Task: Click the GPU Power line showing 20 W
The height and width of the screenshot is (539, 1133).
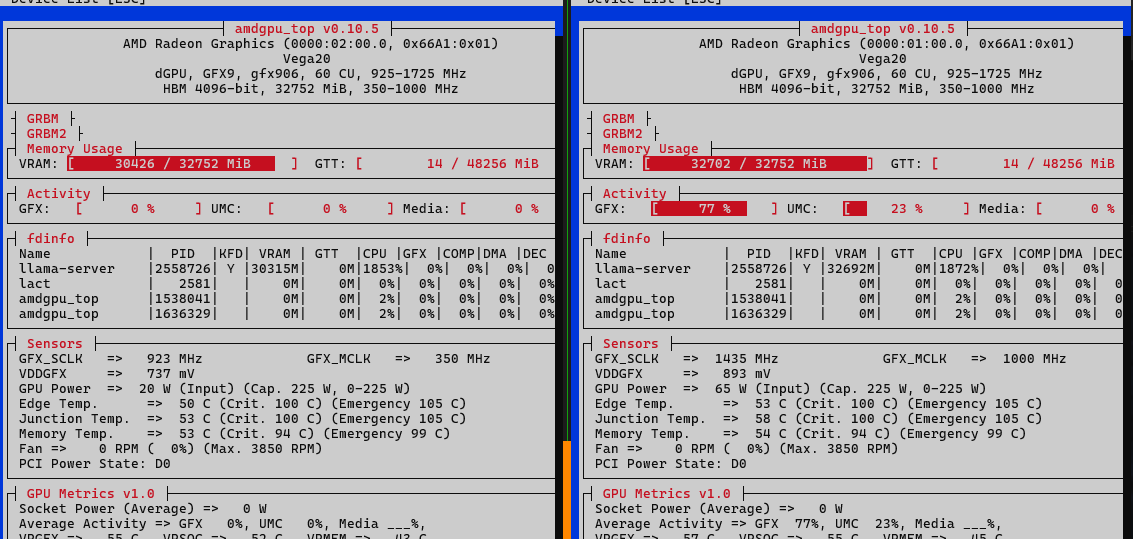Action: coord(215,389)
